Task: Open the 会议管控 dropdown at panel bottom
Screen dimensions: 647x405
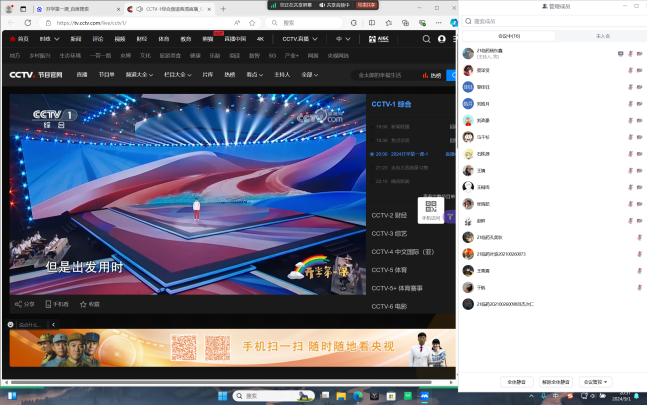Action: tap(596, 382)
